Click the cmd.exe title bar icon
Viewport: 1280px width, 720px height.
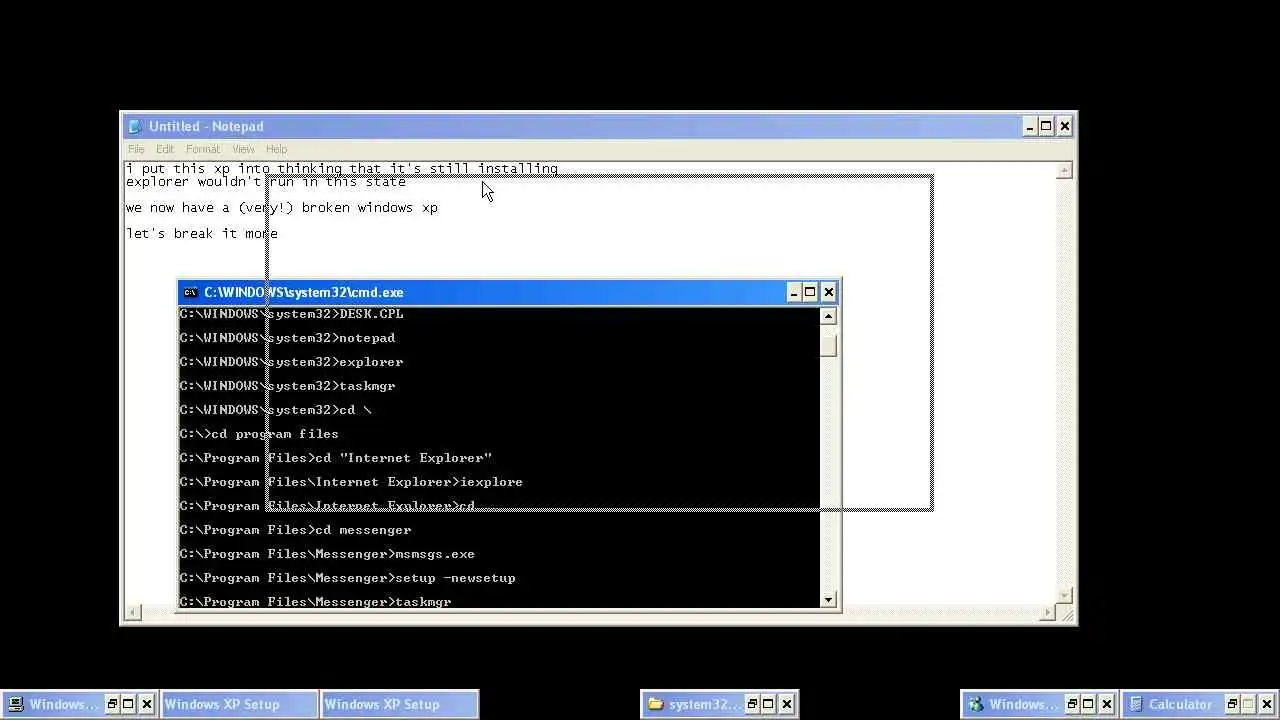click(x=190, y=292)
